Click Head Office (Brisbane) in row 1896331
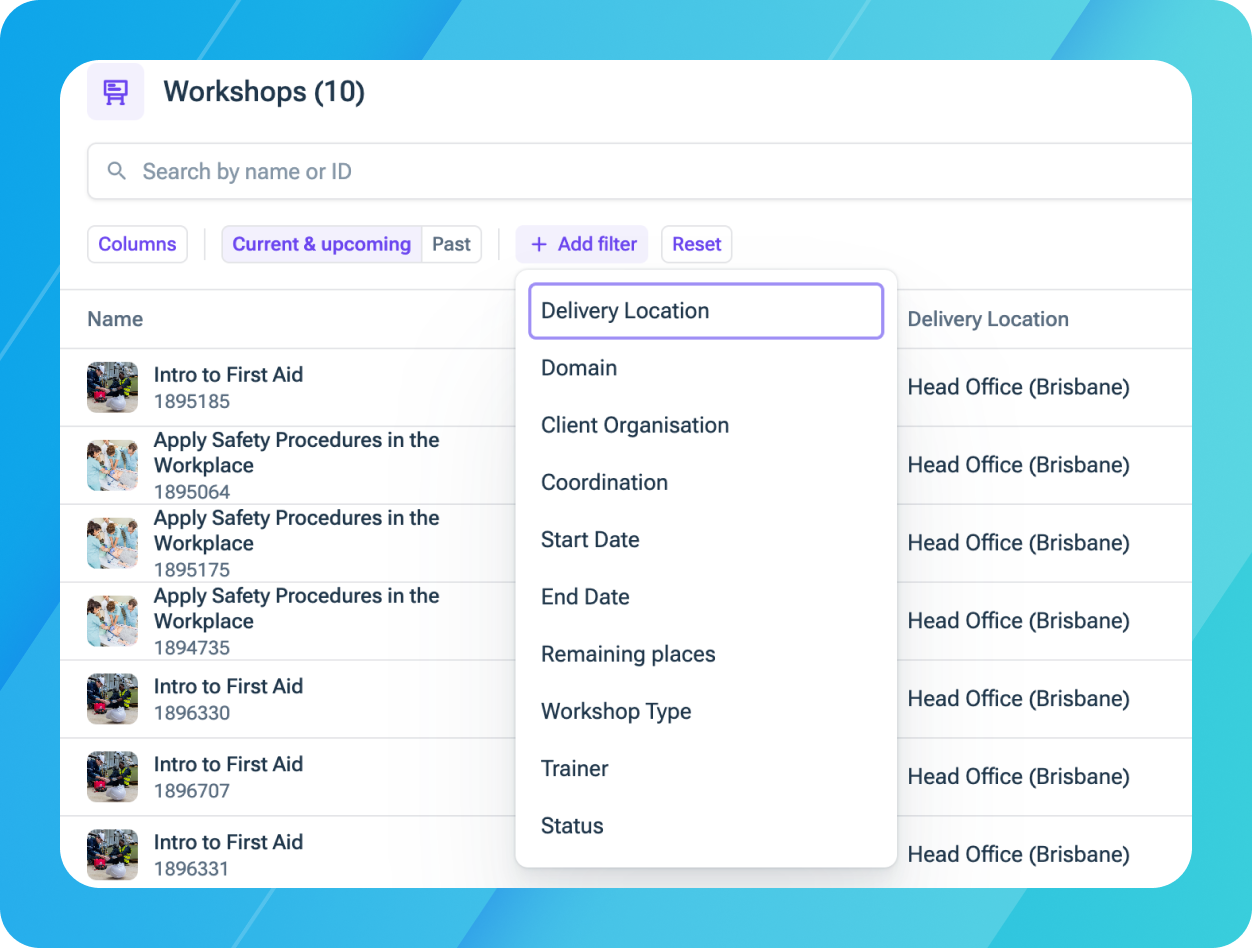Viewport: 1252px width, 948px height. click(x=1019, y=856)
